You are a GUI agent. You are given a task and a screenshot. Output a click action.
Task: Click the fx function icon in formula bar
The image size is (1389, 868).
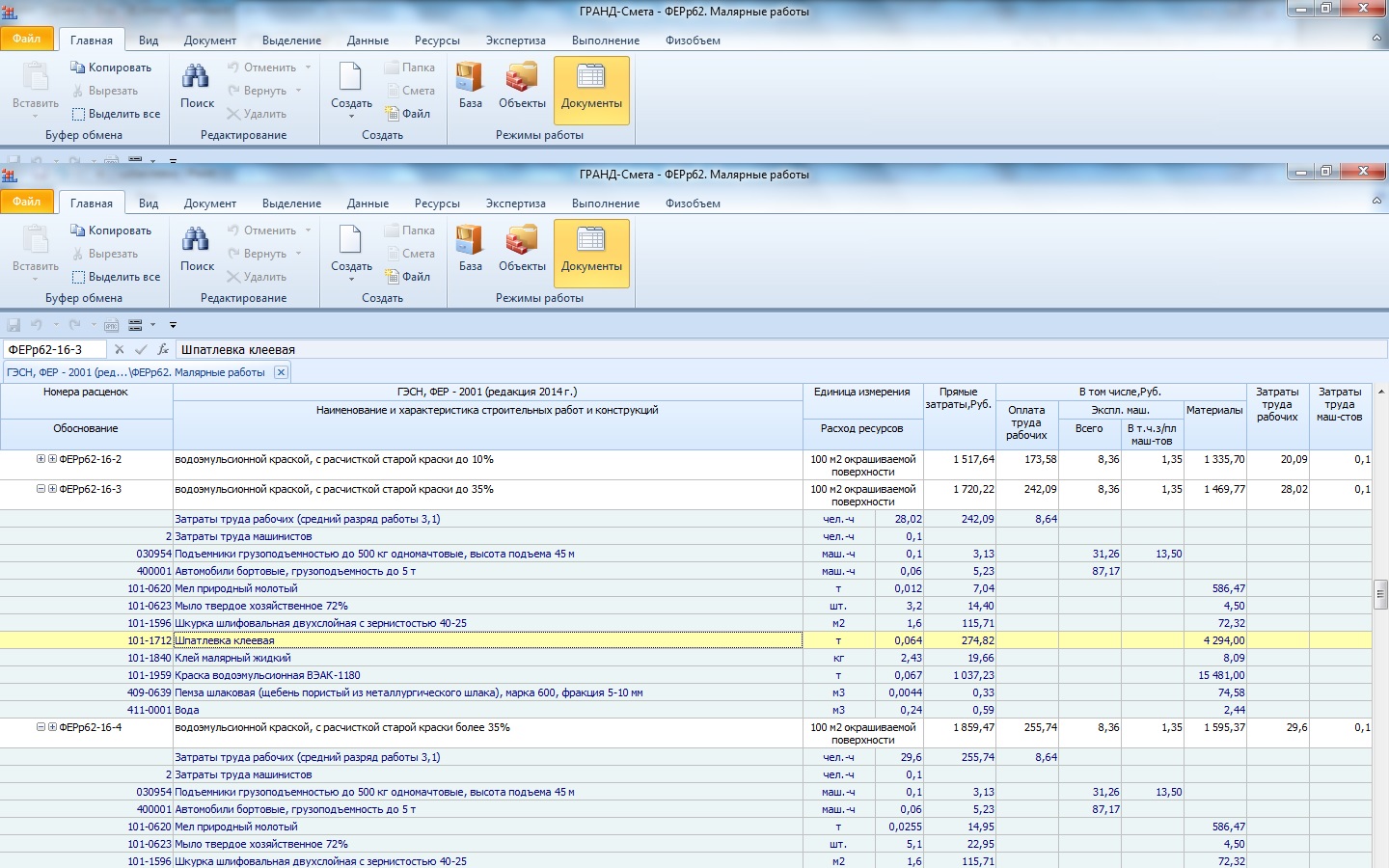tap(163, 349)
